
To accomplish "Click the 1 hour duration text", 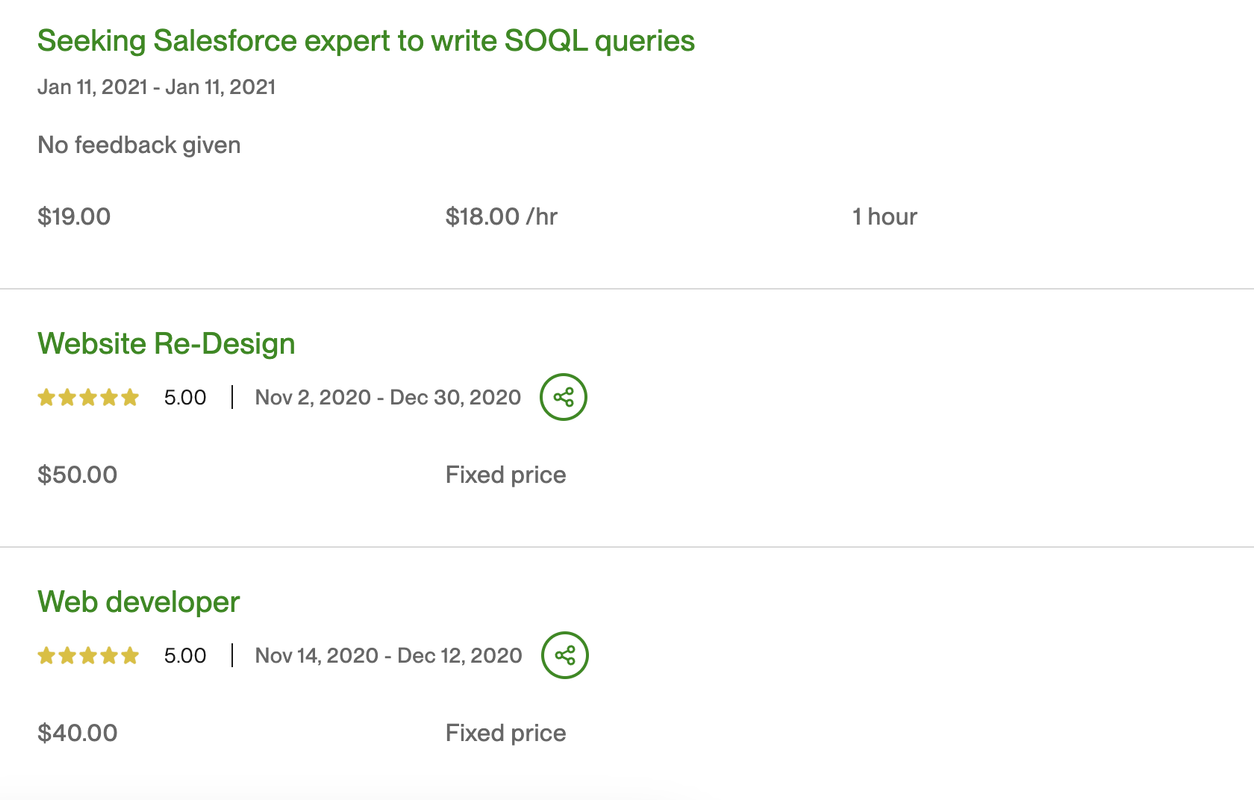I will pyautogui.click(x=884, y=217).
